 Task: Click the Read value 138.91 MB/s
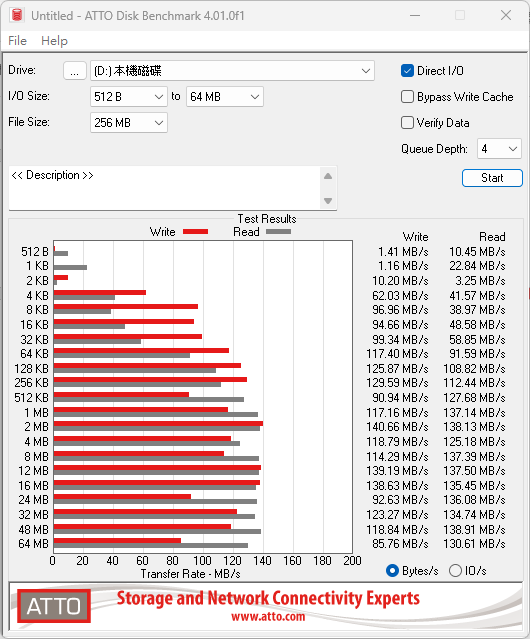pyautogui.click(x=474, y=530)
